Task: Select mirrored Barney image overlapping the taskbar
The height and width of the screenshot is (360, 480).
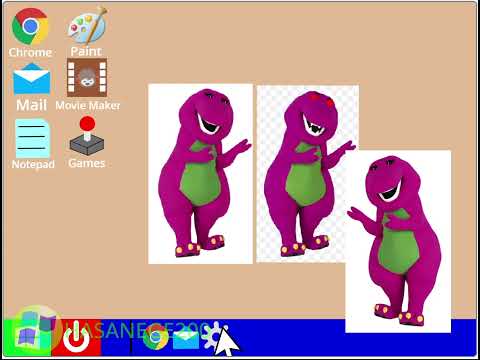Action: pyautogui.click(x=398, y=241)
